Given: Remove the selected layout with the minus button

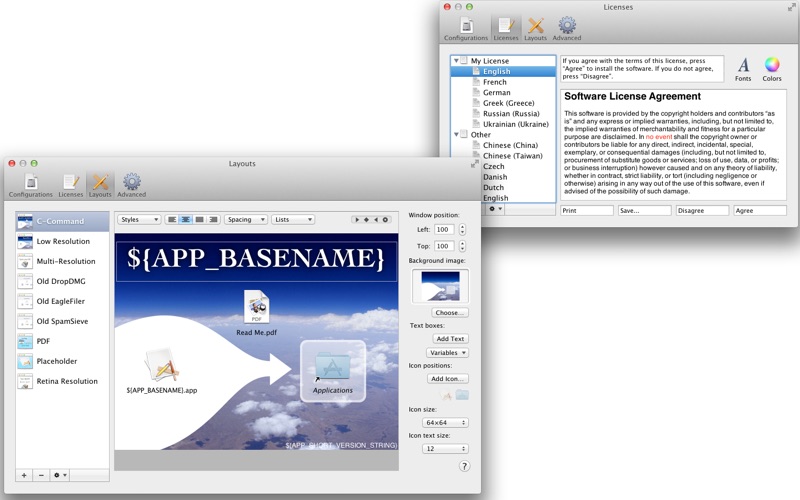Looking at the screenshot, I should (41, 475).
